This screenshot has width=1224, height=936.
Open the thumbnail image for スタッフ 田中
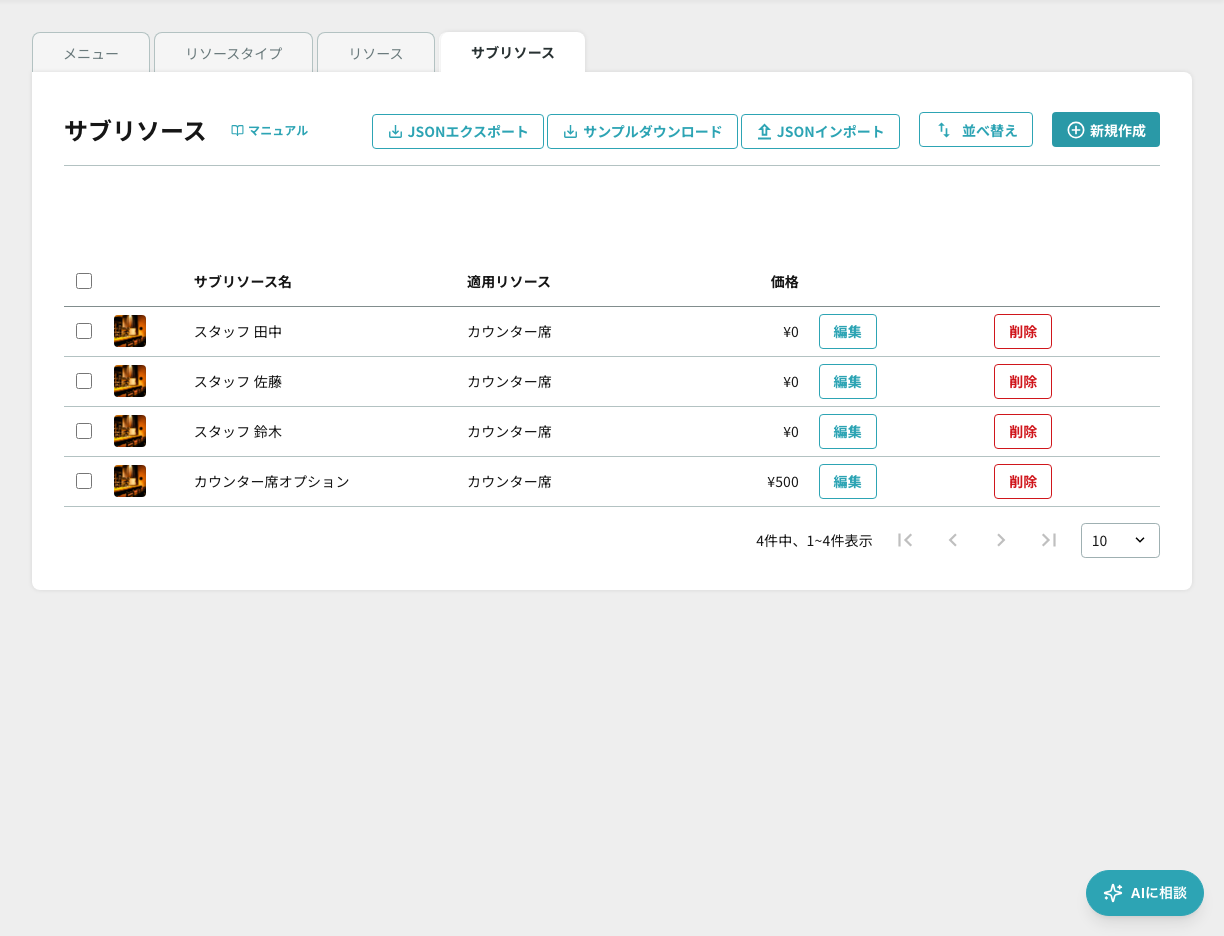point(130,331)
